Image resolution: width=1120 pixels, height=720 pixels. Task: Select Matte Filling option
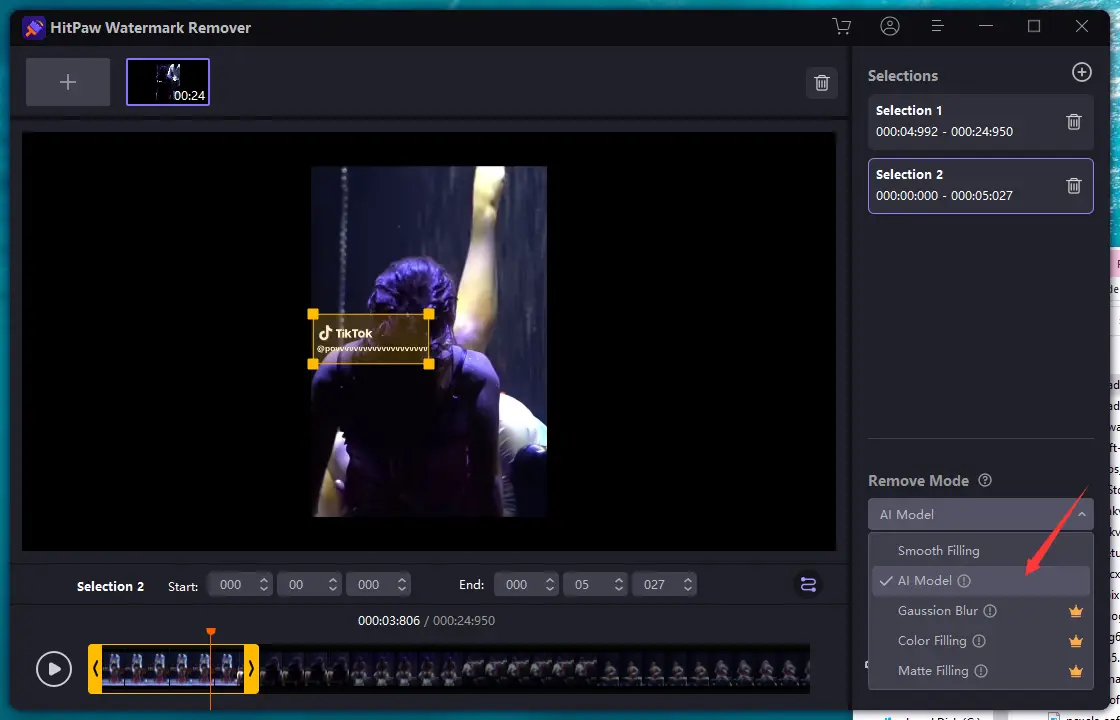tap(932, 671)
